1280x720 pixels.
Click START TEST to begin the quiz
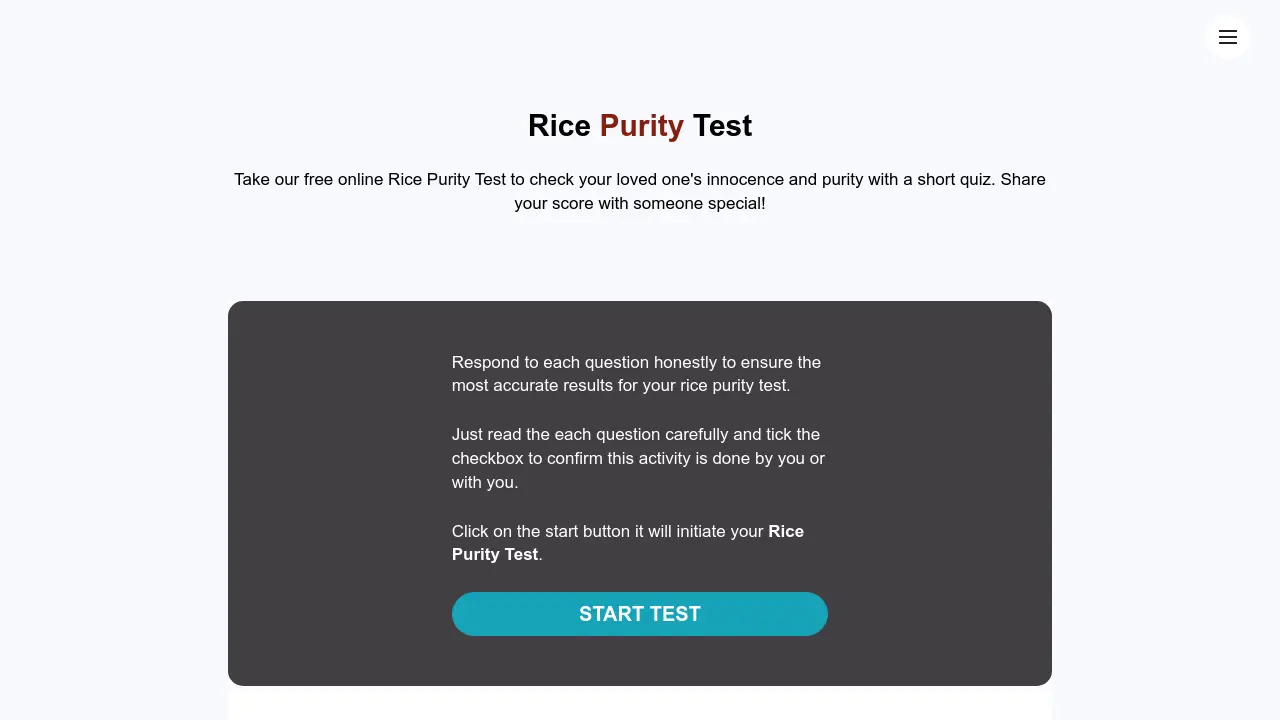pos(640,614)
